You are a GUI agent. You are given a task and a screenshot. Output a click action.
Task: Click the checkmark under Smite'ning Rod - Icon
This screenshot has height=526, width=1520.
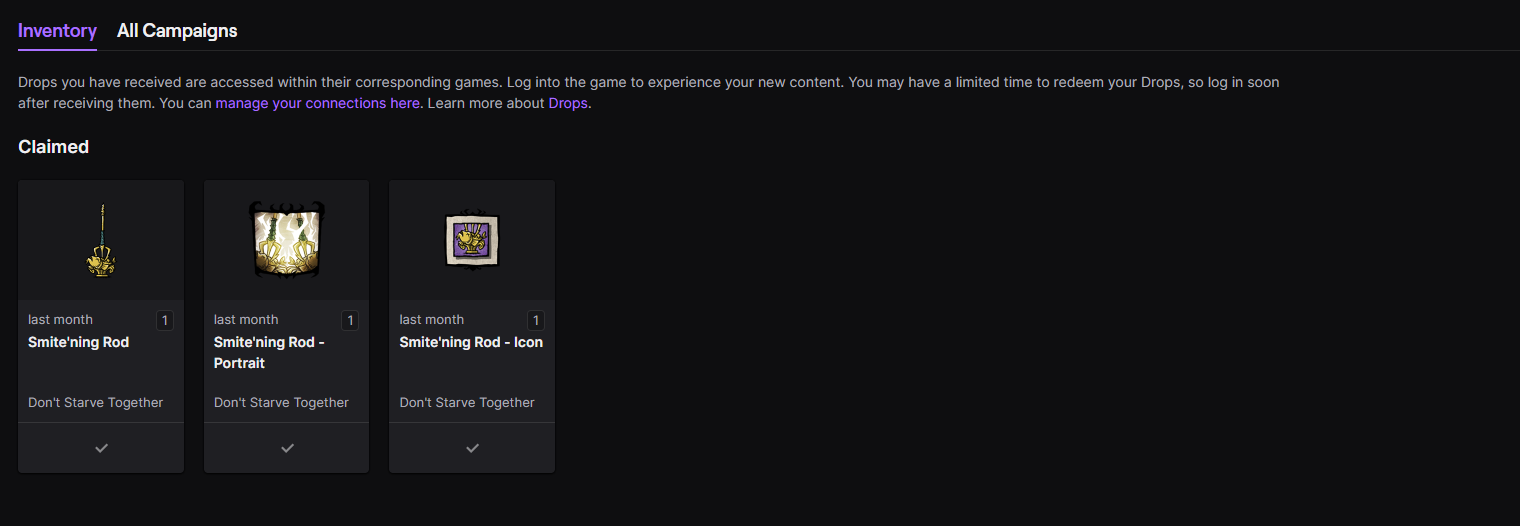coord(472,448)
